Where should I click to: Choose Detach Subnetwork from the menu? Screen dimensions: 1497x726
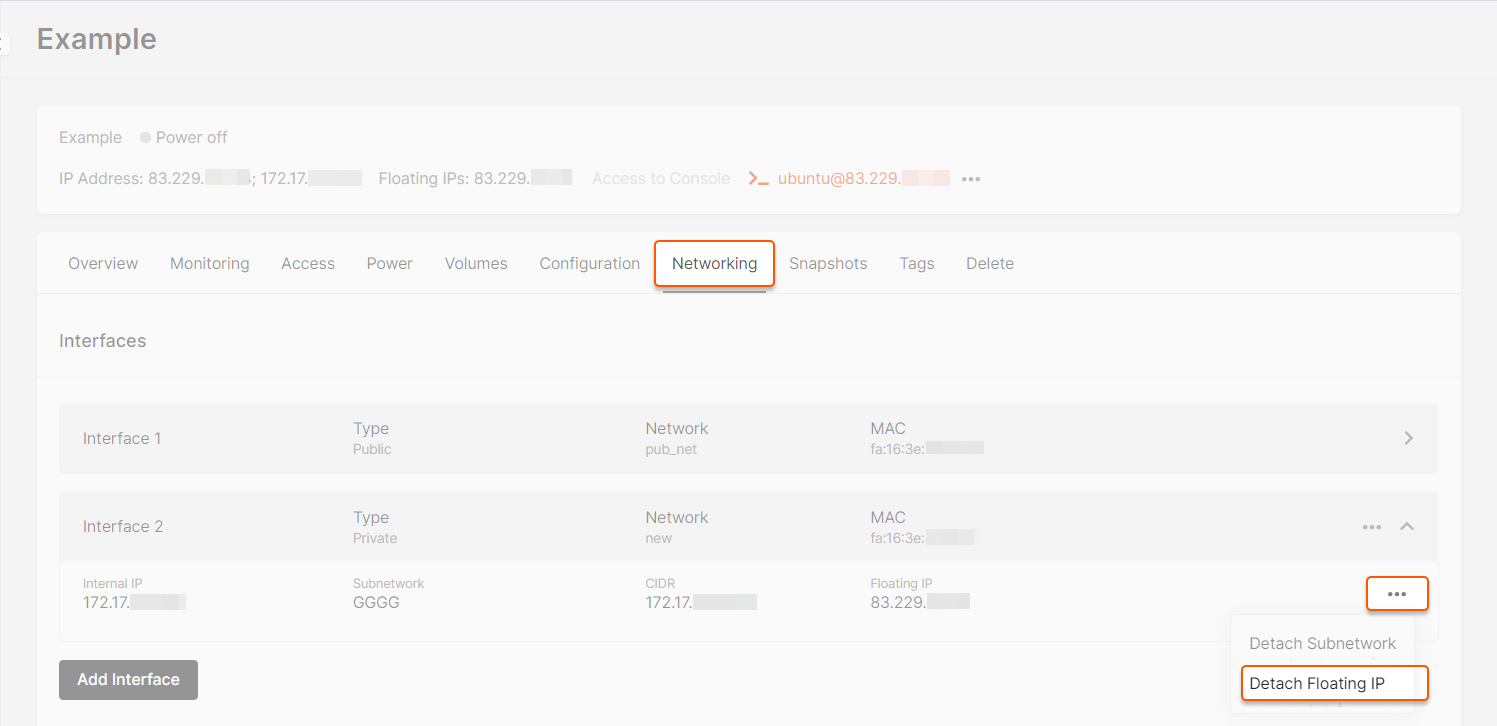coord(1323,643)
